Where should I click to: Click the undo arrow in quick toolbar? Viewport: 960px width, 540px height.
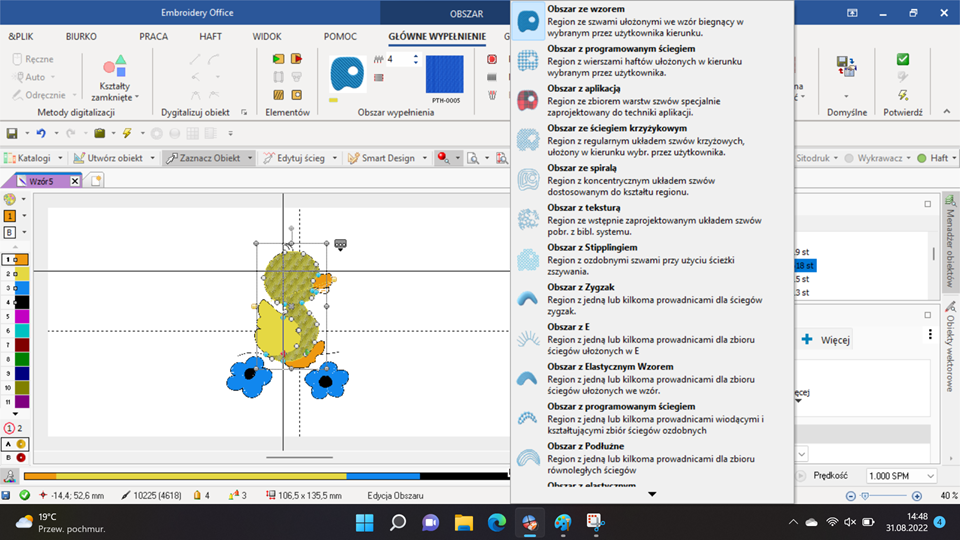pyautogui.click(x=40, y=133)
